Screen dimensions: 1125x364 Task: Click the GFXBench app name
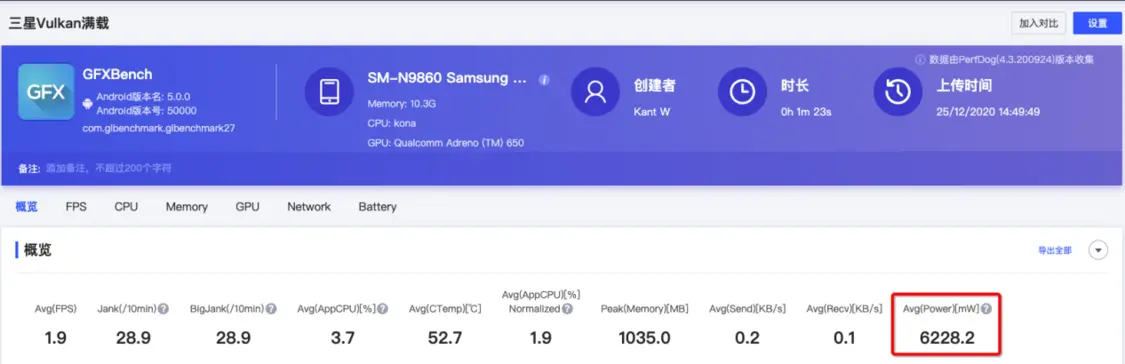click(118, 75)
